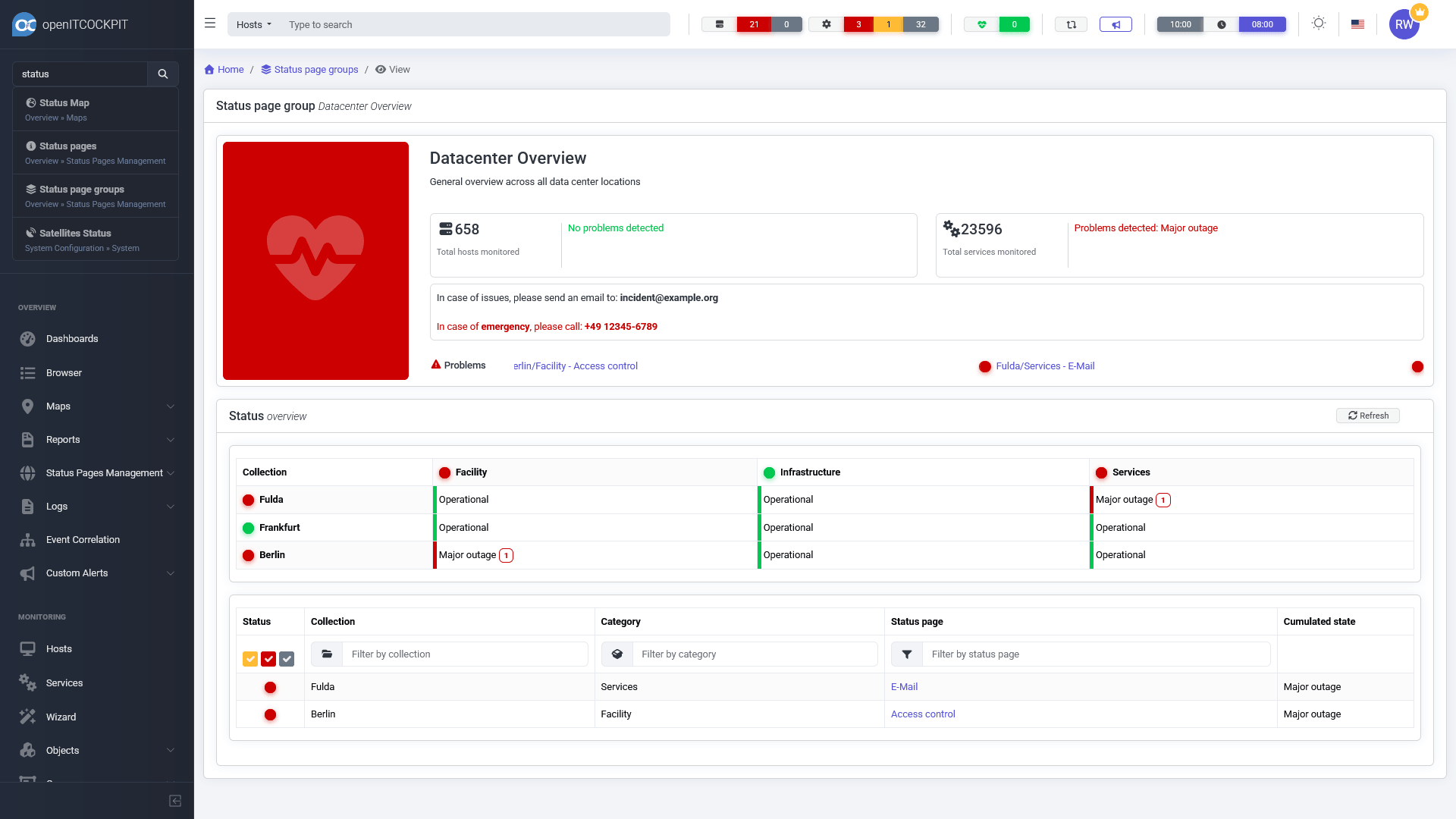Click the red 21 hosts down badge
The width and height of the screenshot is (1456, 819).
pos(754,24)
